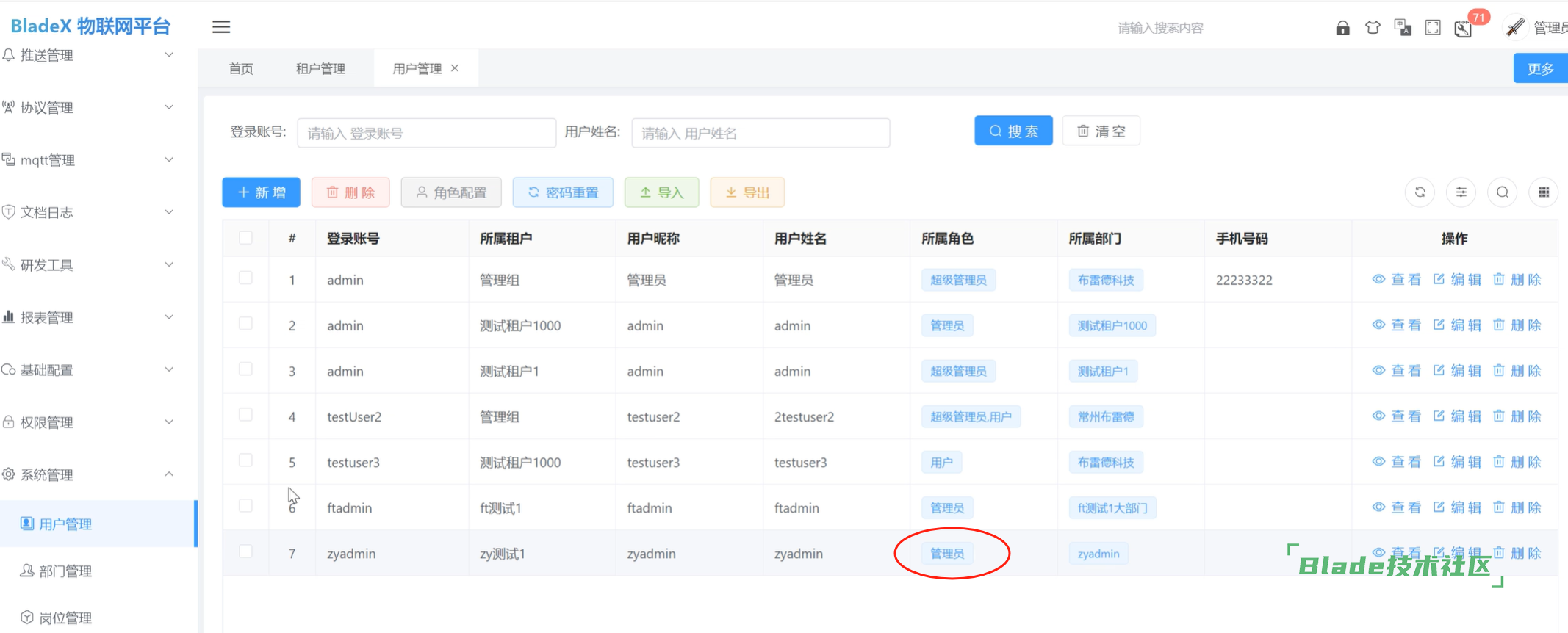Switch to the 租户管理 tab
The width and height of the screenshot is (1568, 633).
click(x=320, y=68)
